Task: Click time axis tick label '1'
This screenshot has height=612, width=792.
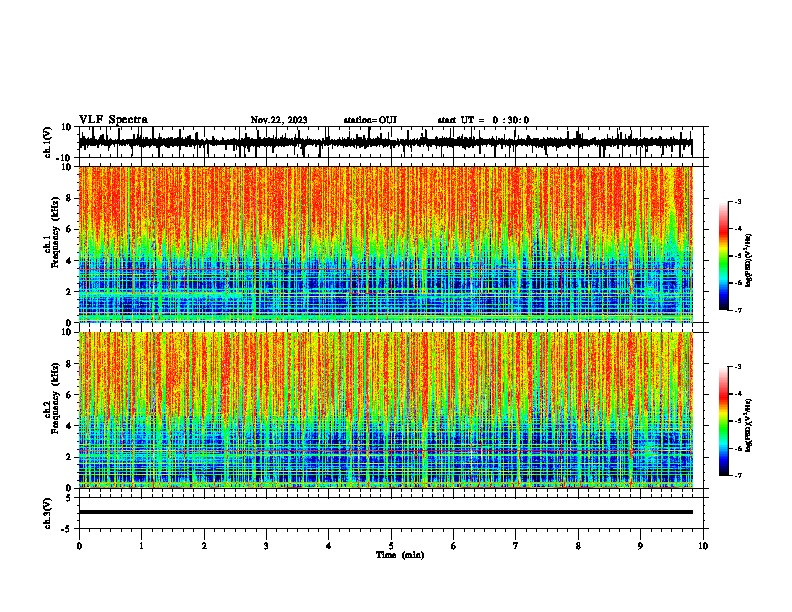Action: pyautogui.click(x=141, y=546)
